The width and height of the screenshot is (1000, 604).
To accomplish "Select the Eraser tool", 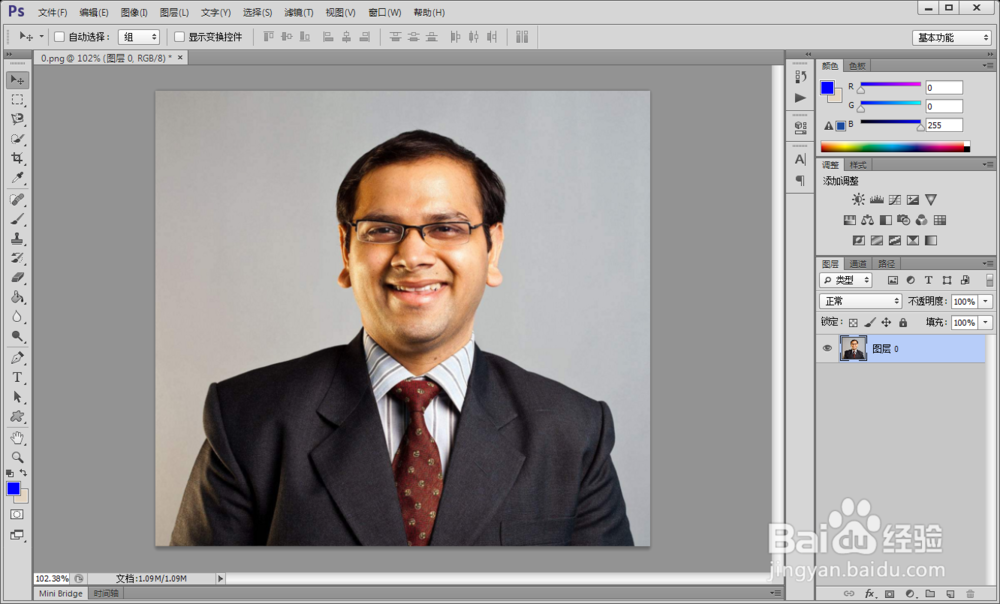I will coord(17,277).
